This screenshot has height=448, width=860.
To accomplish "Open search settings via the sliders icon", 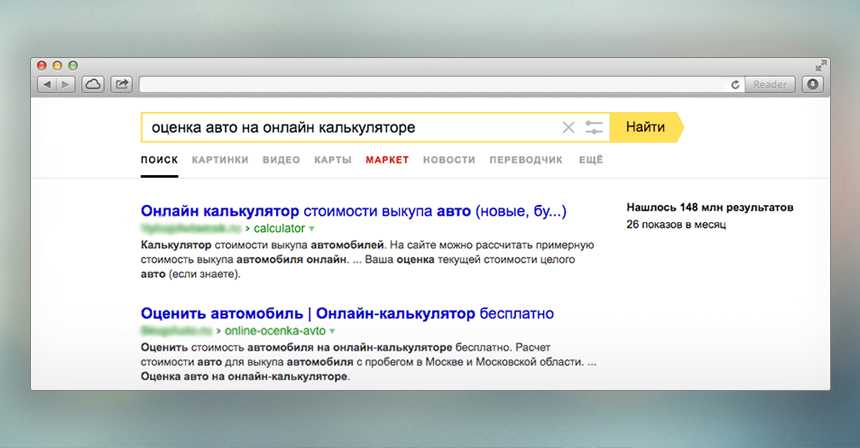I will click(594, 128).
